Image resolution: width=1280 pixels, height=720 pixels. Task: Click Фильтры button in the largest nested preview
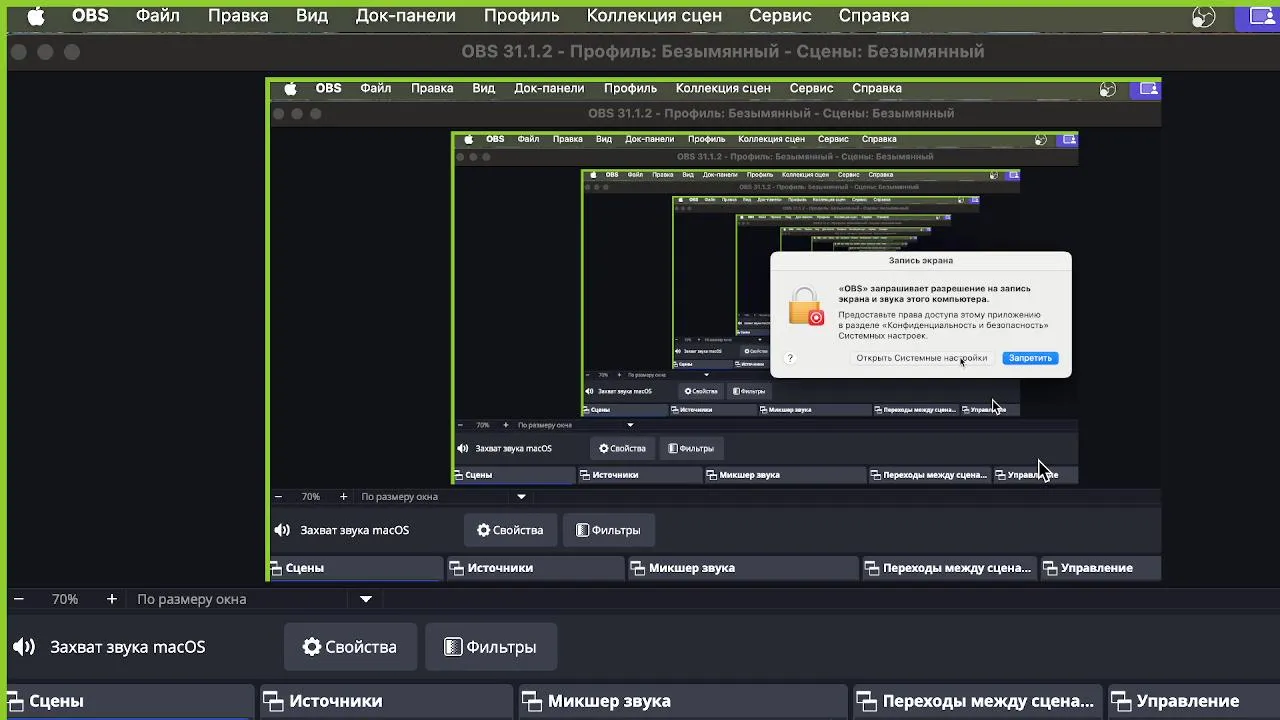(x=608, y=531)
